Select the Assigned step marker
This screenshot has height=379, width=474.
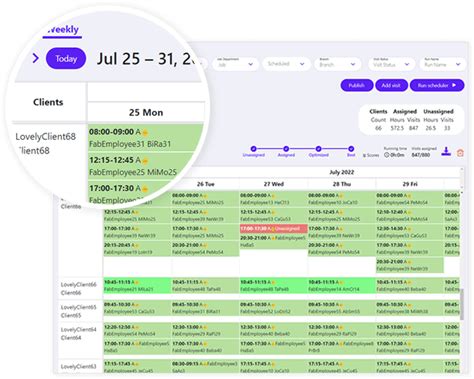286,149
